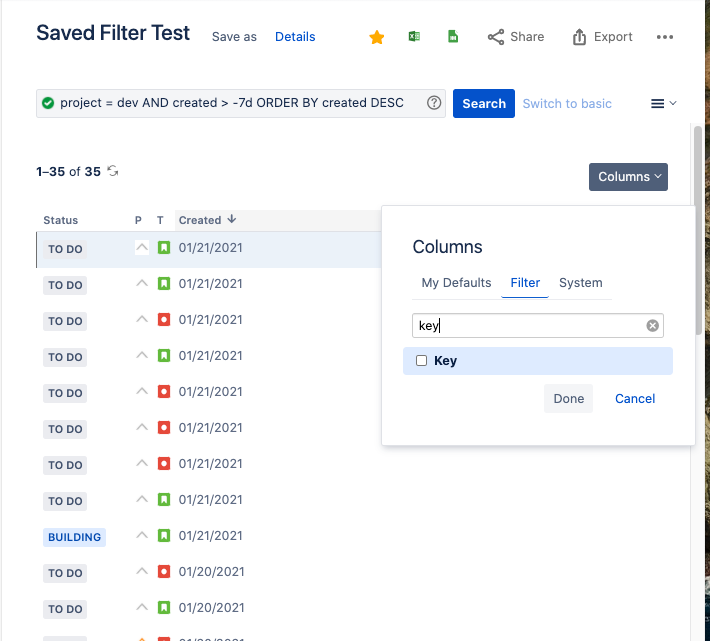The image size is (710, 641).
Task: Click the P priority column header
Action: pyautogui.click(x=138, y=220)
